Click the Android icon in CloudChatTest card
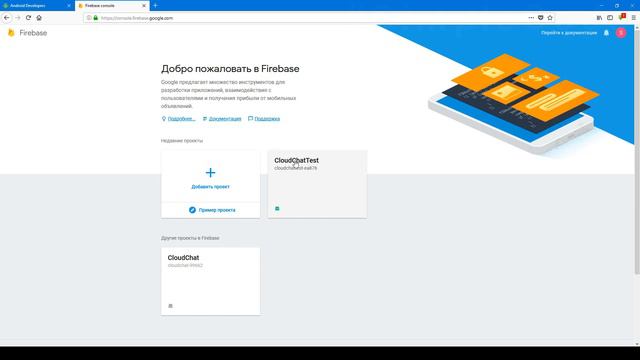The height and width of the screenshot is (360, 640). click(x=277, y=209)
